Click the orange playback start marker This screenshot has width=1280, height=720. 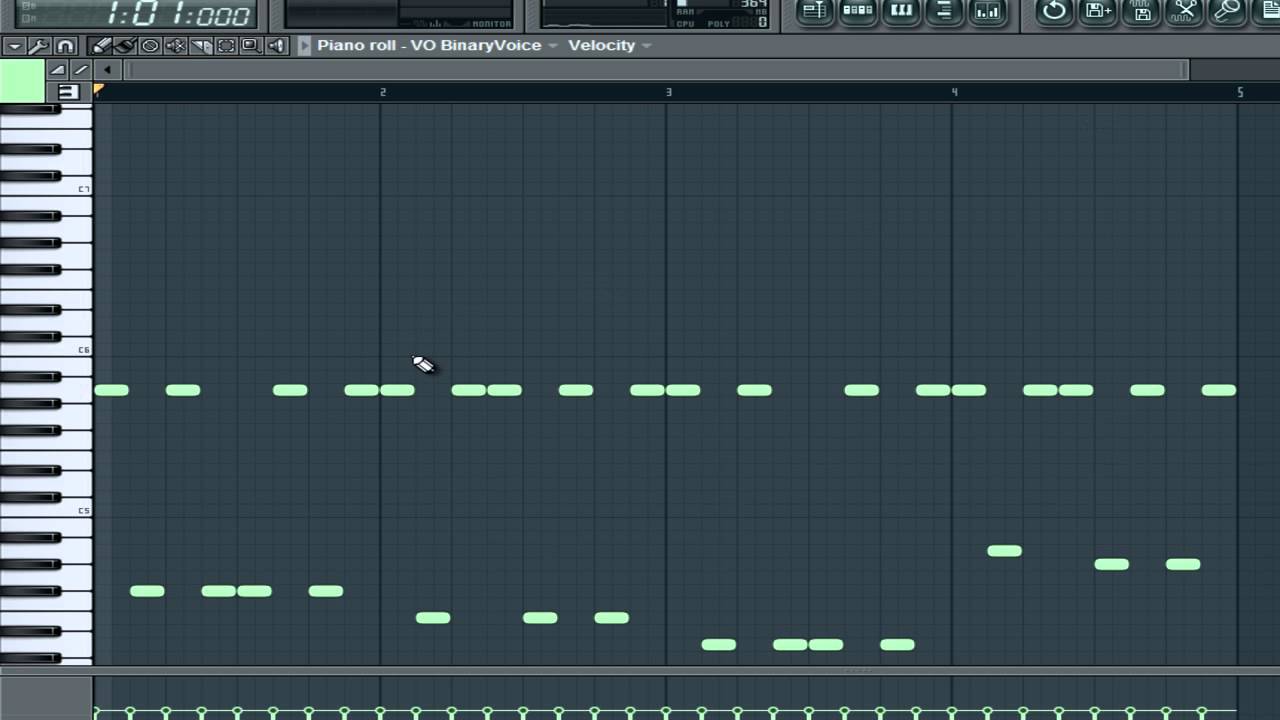pyautogui.click(x=98, y=90)
